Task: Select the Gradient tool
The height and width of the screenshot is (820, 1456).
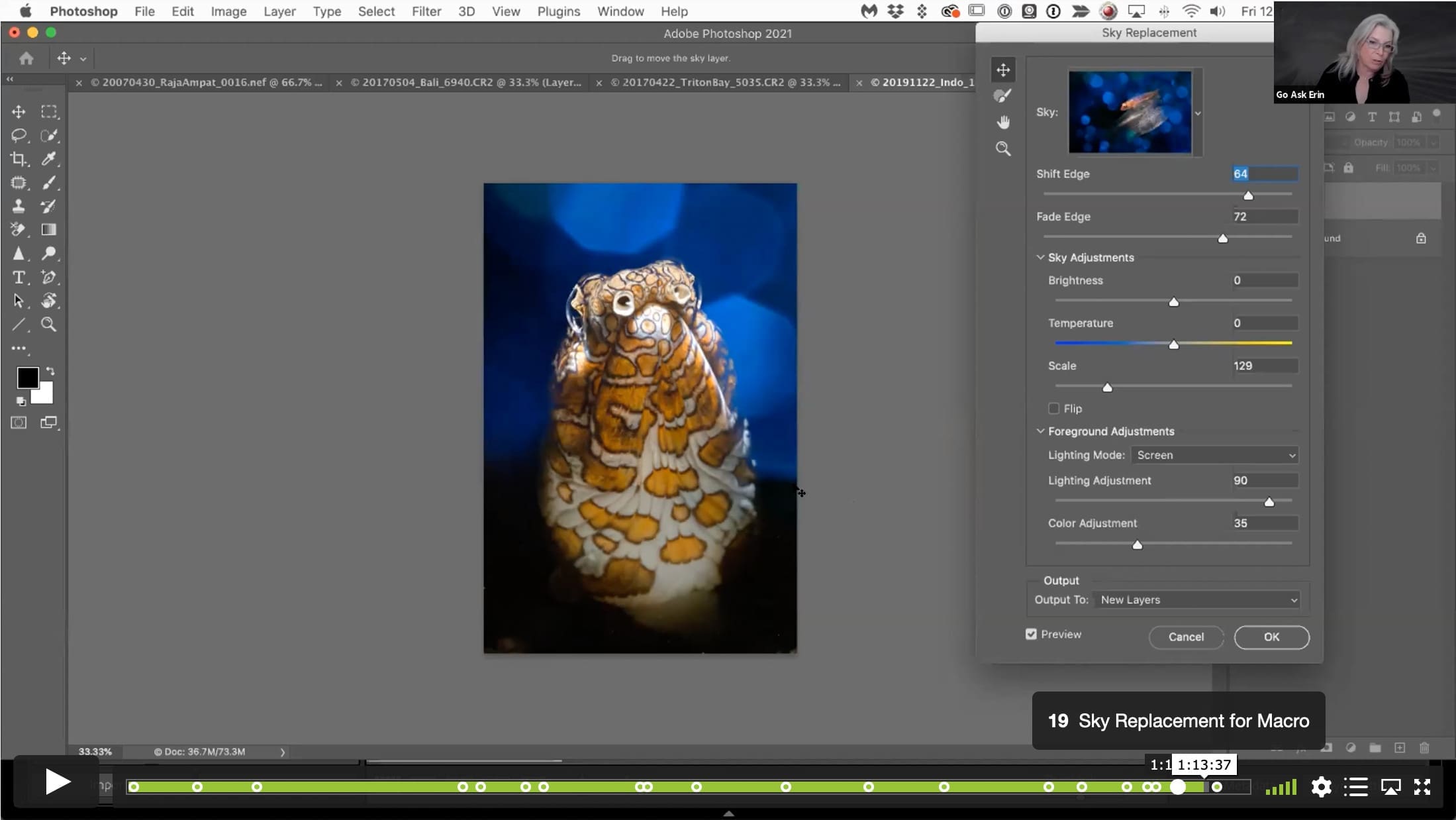Action: click(x=49, y=230)
